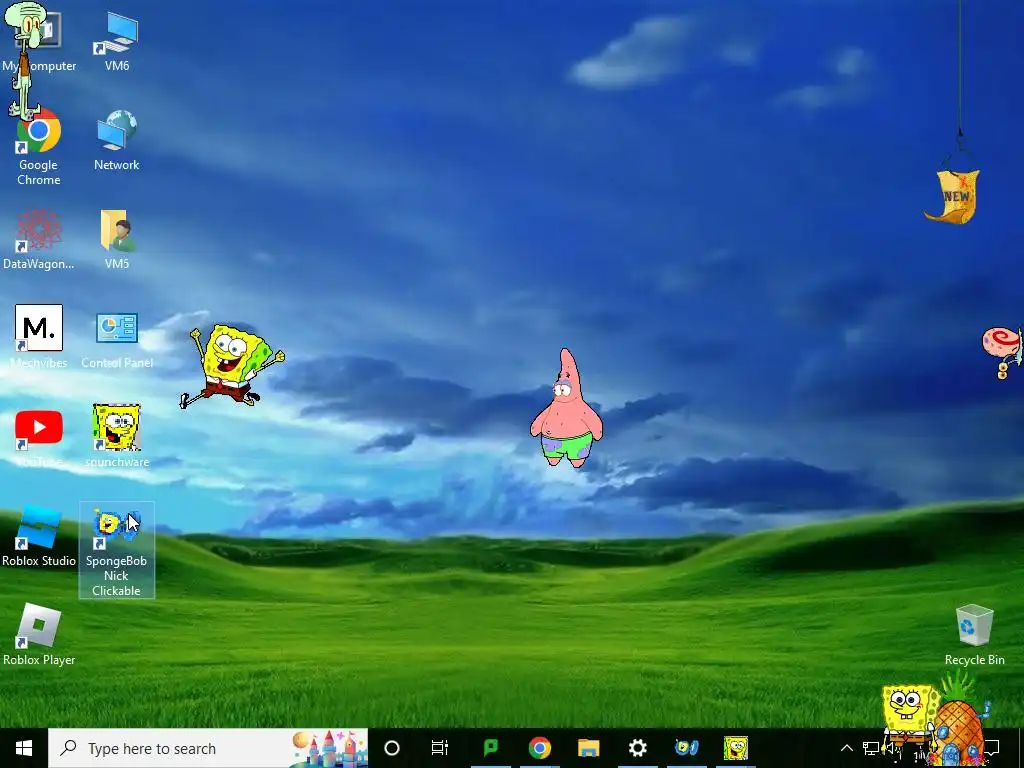The image size is (1024, 768).
Task: Open the VM5 user folder
Action: 117,240
